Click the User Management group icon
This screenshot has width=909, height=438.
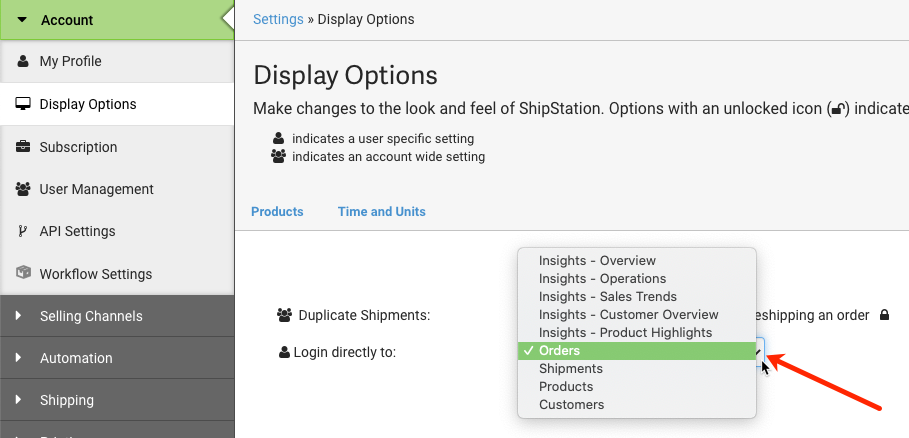[x=23, y=189]
